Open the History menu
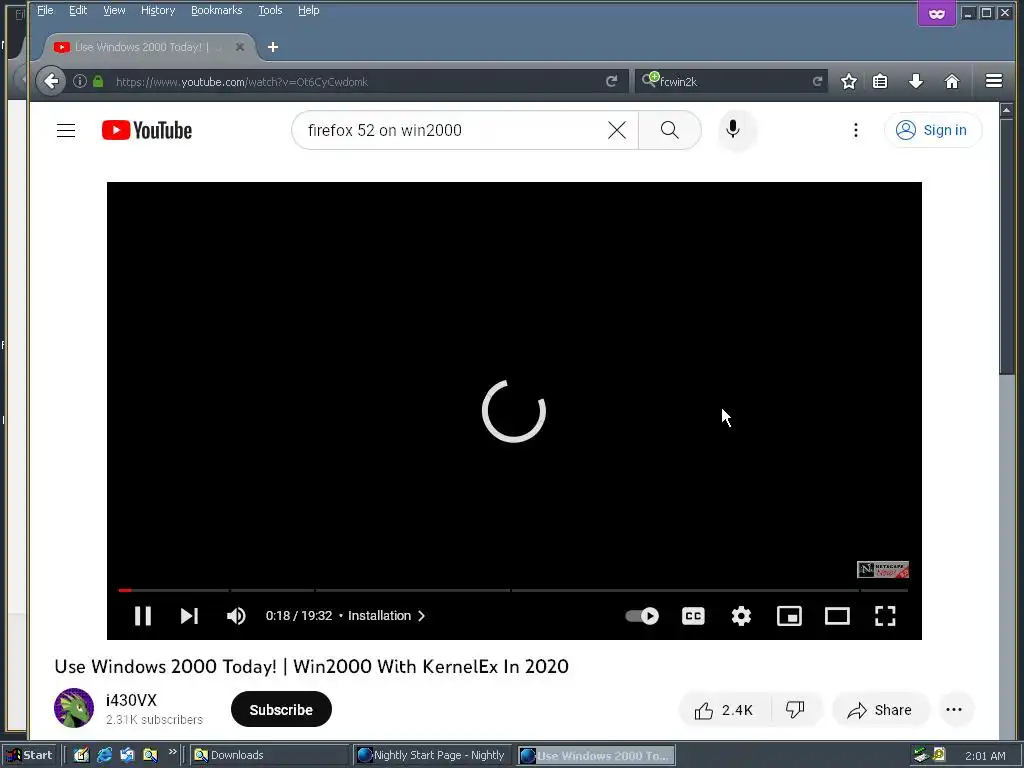Viewport: 1024px width, 768px height. (x=158, y=10)
